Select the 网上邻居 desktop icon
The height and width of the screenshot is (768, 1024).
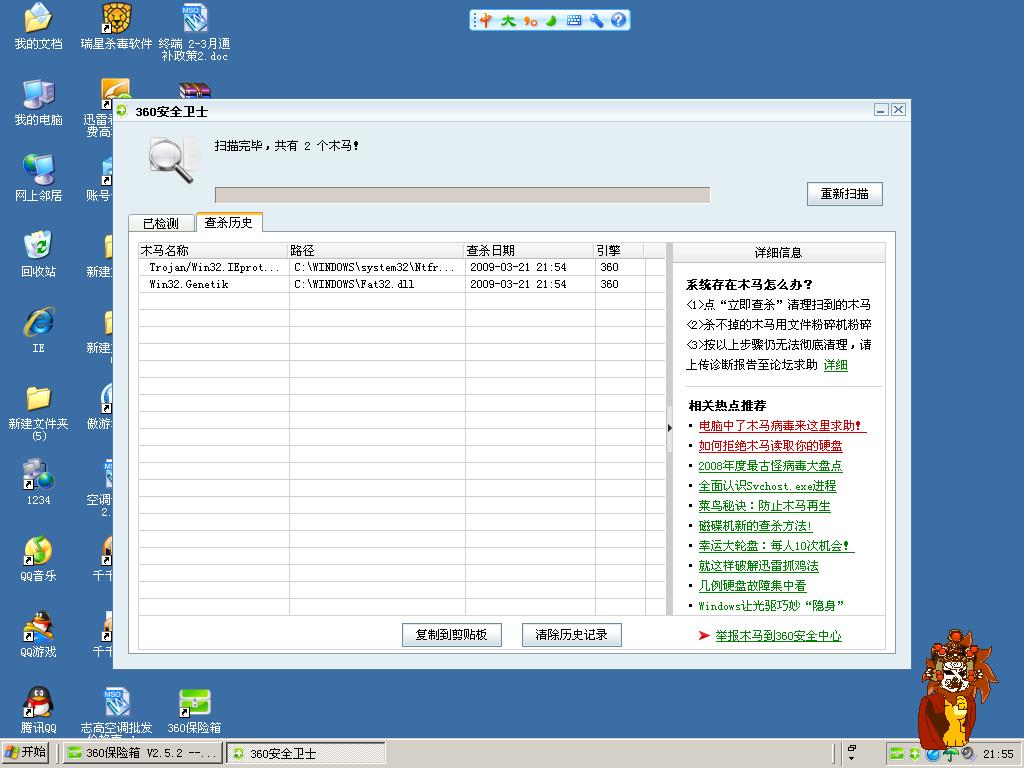[x=39, y=178]
